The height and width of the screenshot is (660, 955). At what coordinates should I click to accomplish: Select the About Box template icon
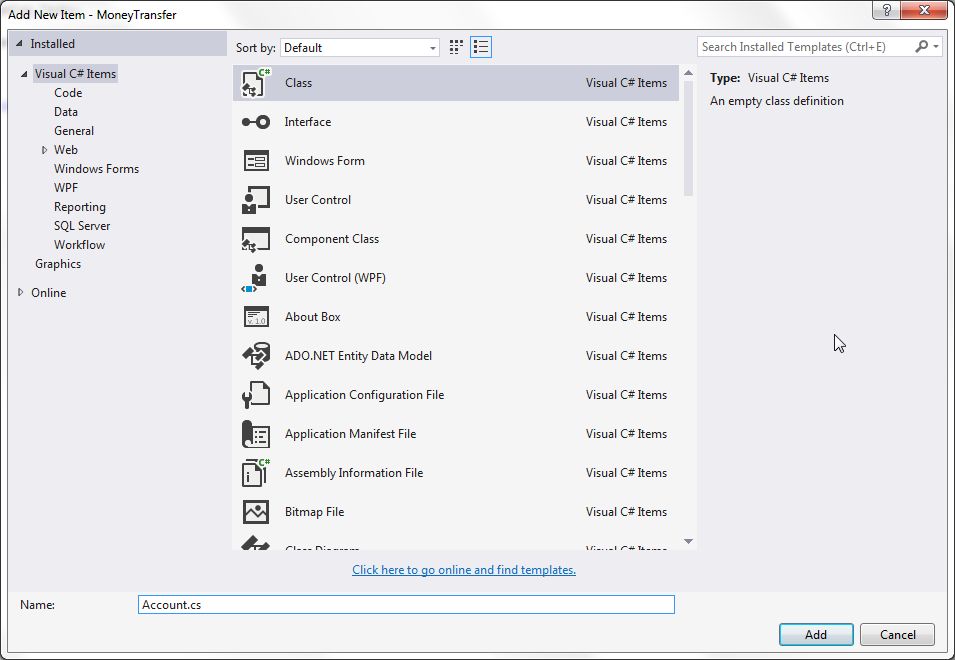point(256,317)
